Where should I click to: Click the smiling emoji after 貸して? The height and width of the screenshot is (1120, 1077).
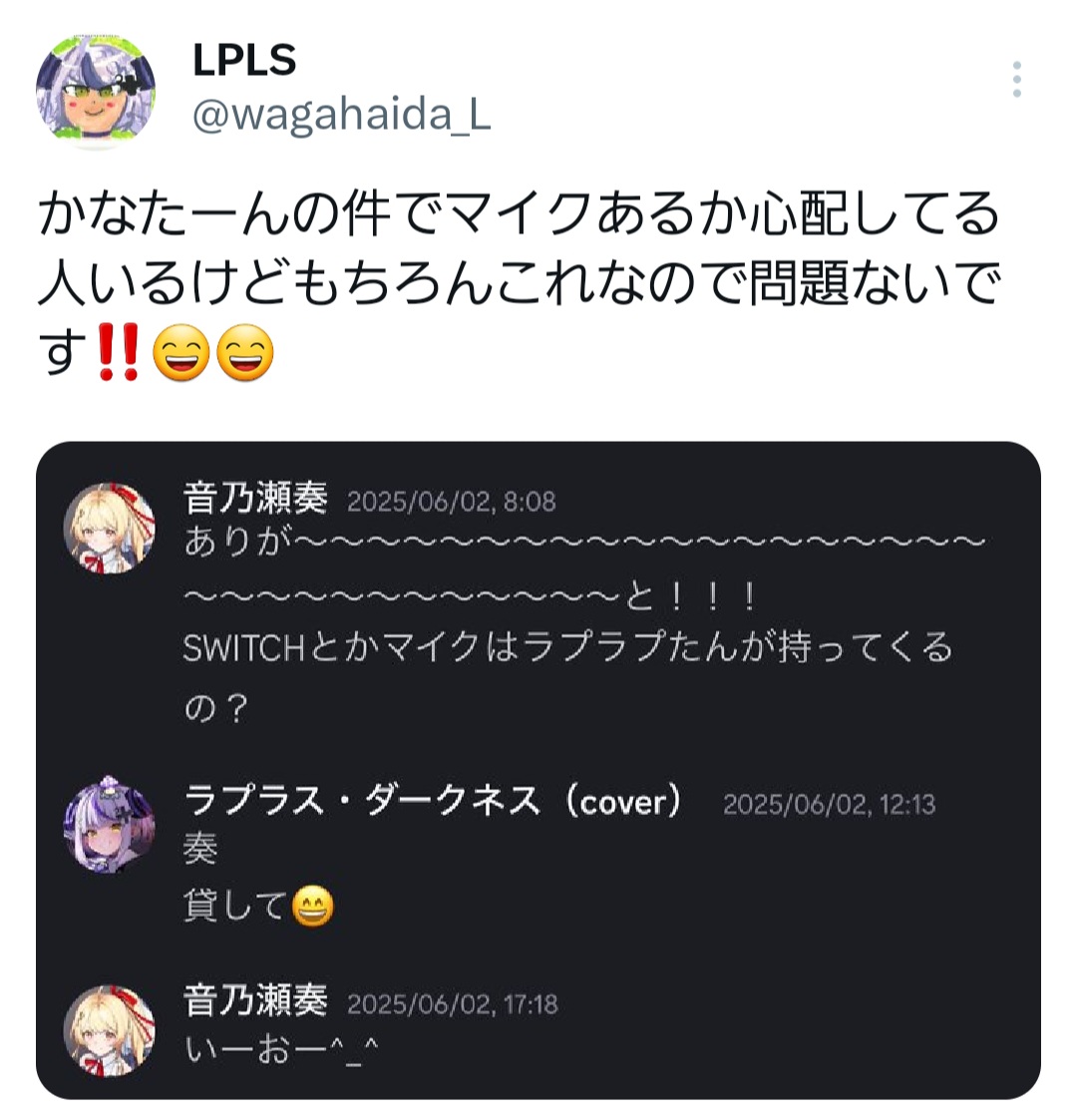(x=313, y=907)
